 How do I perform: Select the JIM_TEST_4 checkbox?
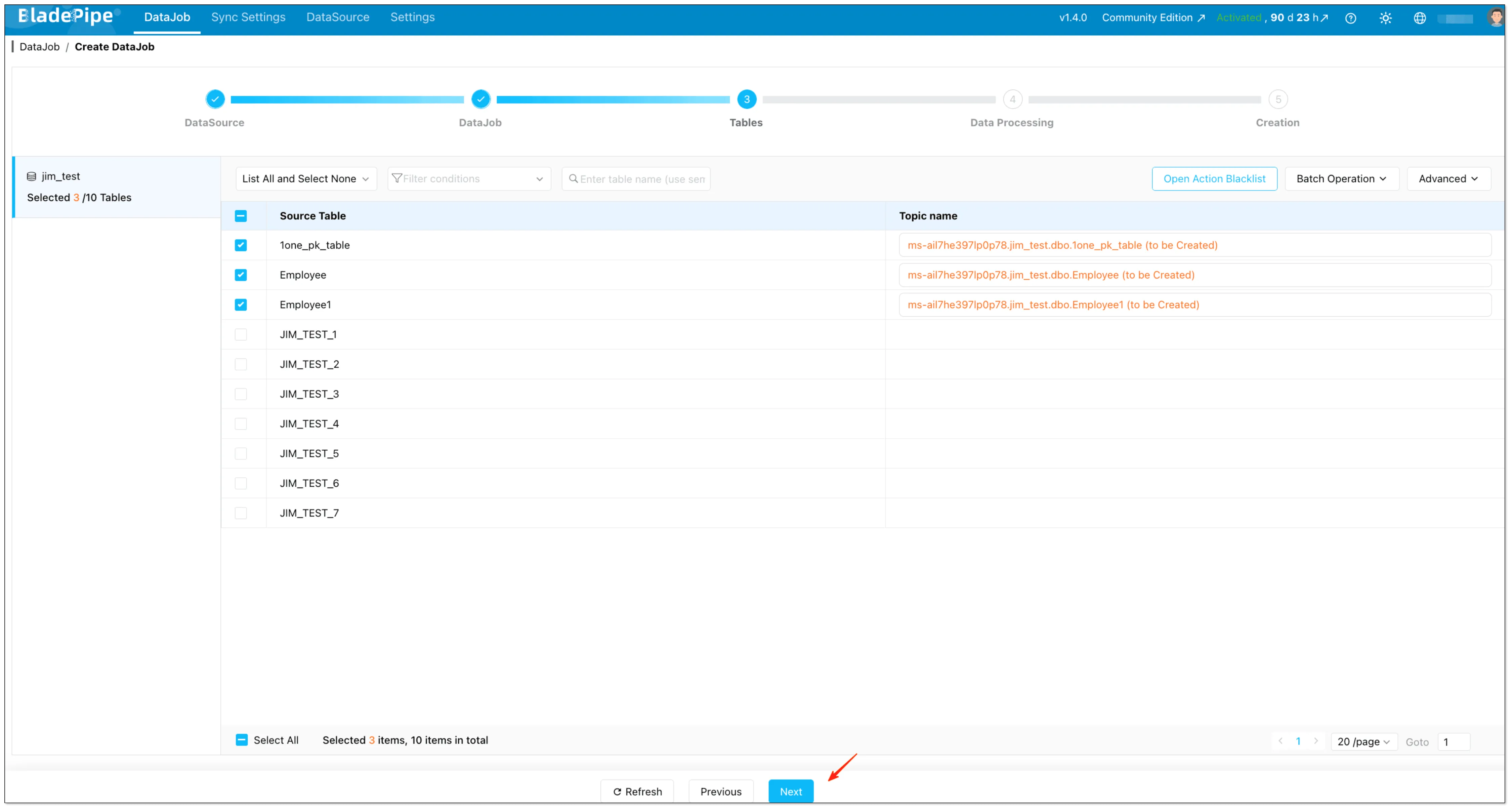tap(241, 424)
